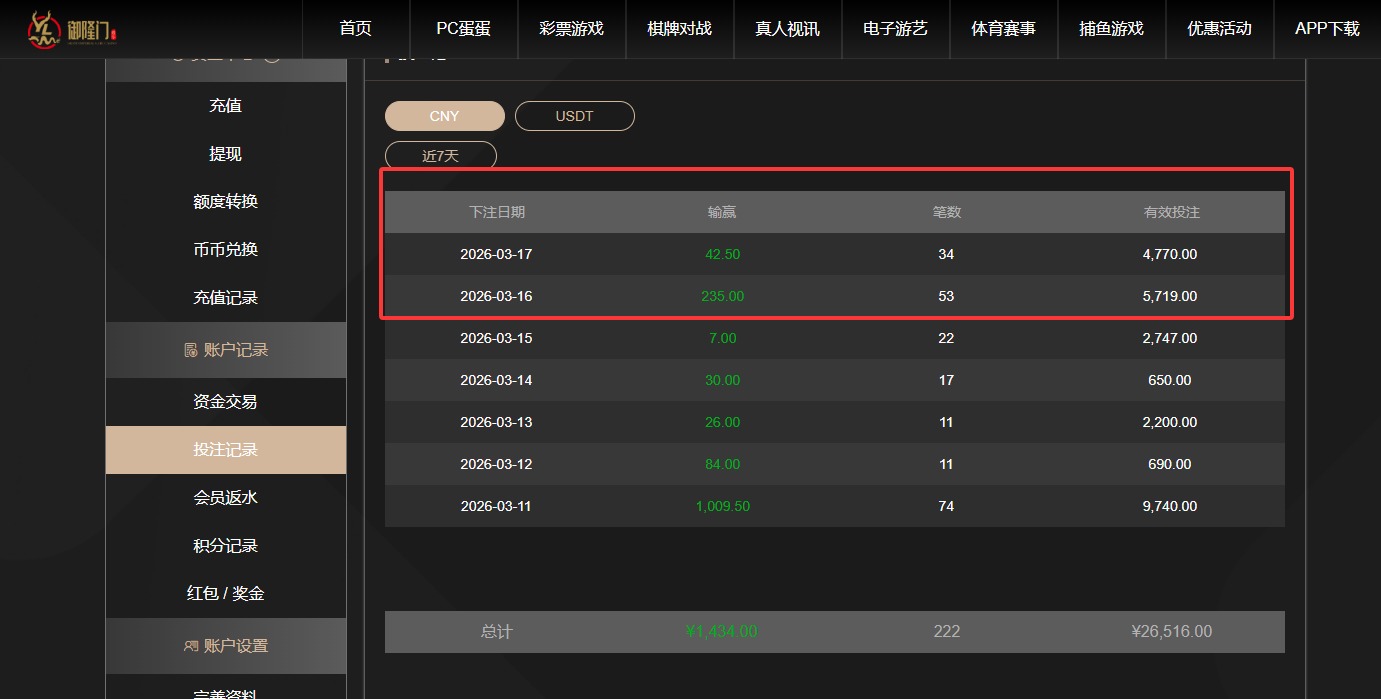Select the 近7天 date filter
Image resolution: width=1381 pixels, height=699 pixels.
[440, 154]
